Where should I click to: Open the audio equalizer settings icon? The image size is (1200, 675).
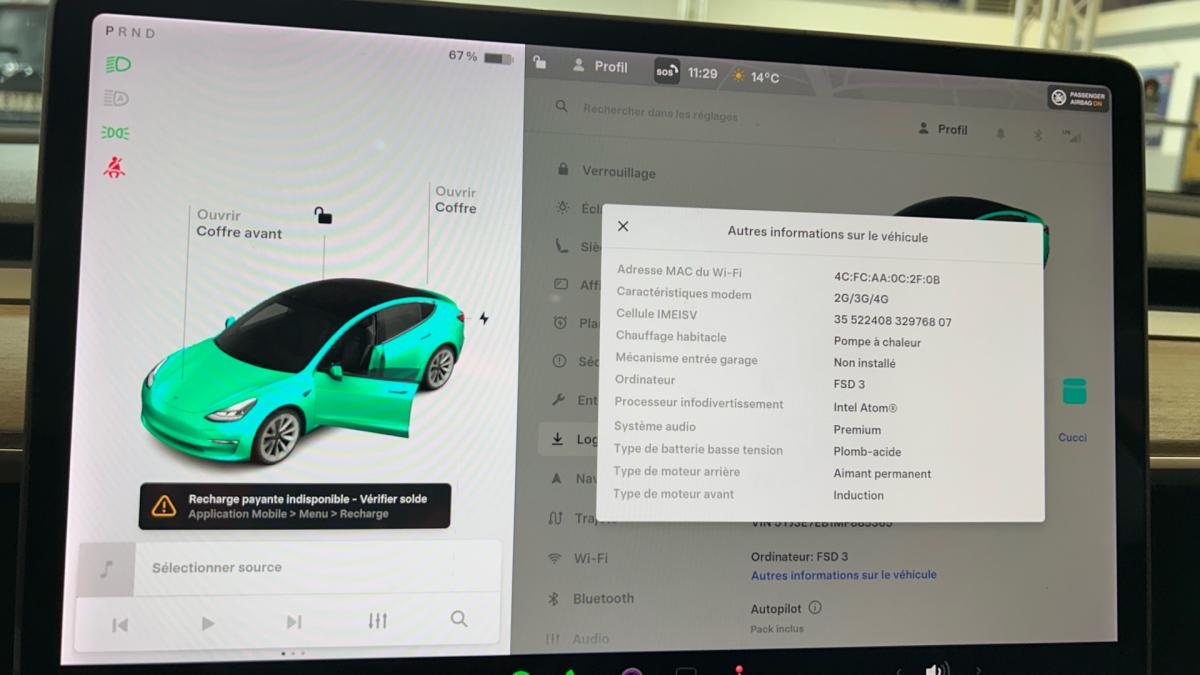point(377,621)
